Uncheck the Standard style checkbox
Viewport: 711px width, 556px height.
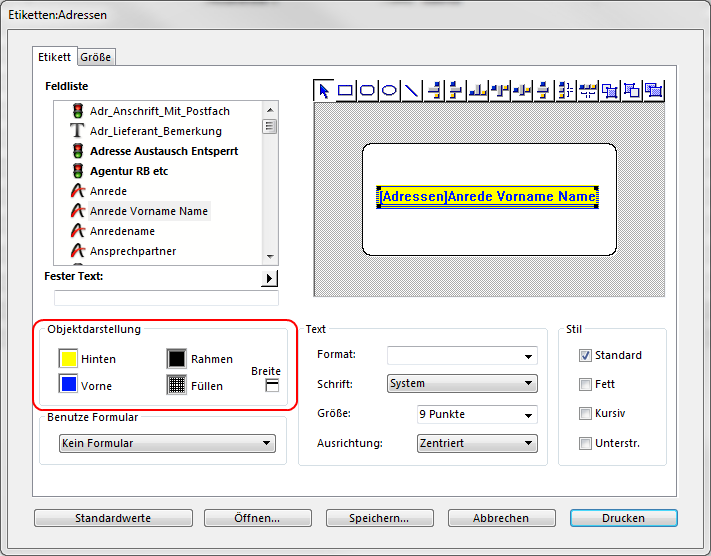click(x=585, y=355)
